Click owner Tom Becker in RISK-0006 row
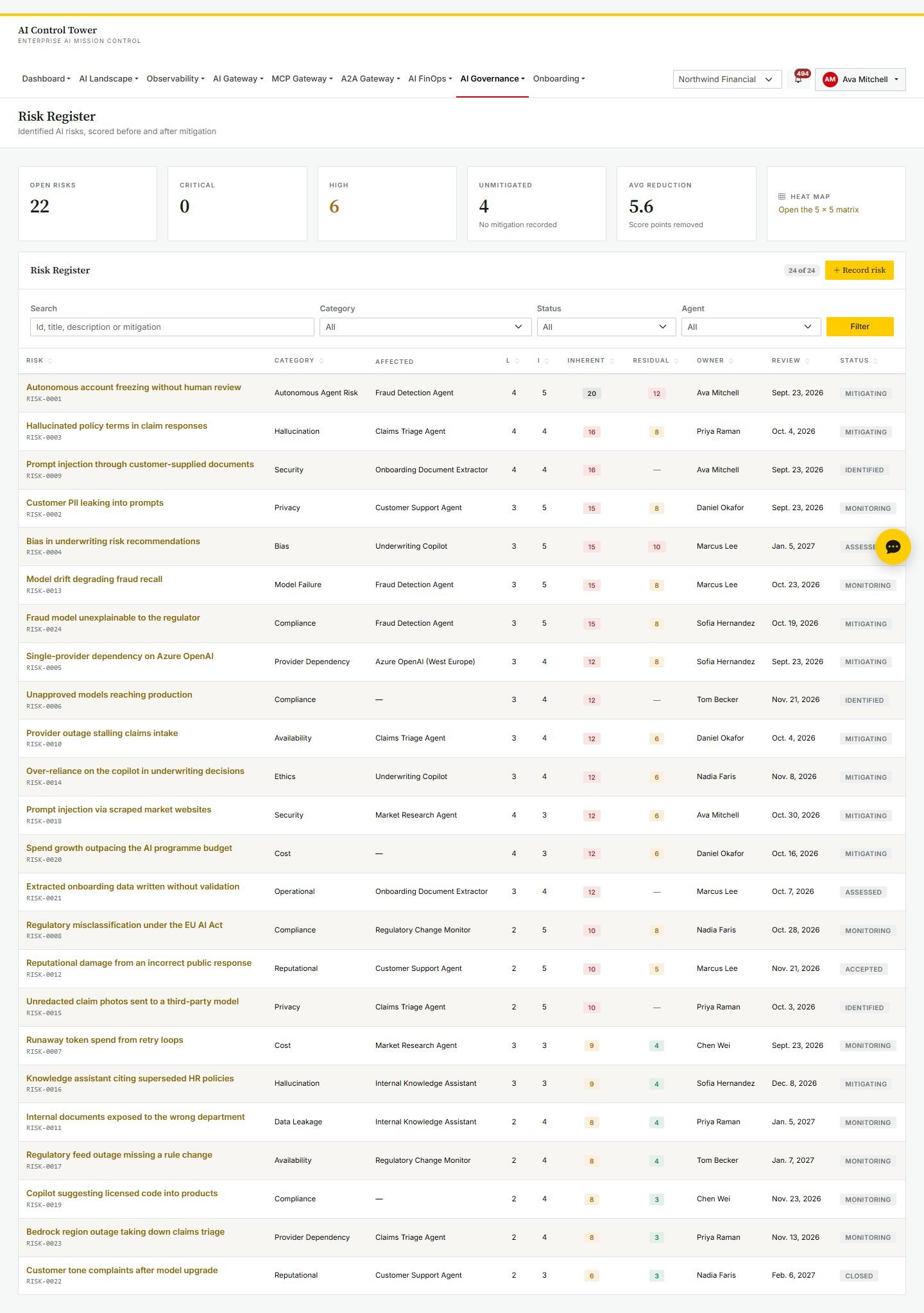This screenshot has width=924, height=1313. [x=717, y=699]
